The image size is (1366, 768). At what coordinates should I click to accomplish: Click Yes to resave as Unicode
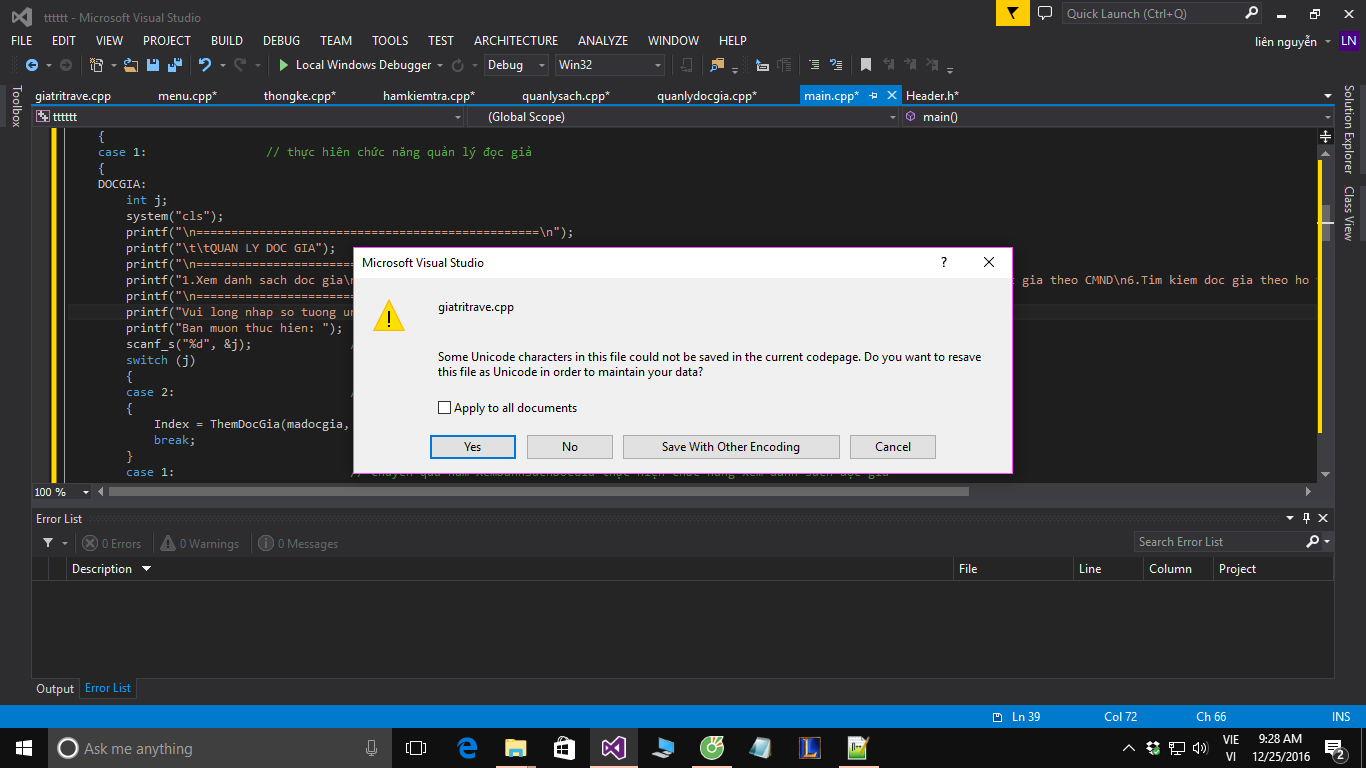coord(472,447)
